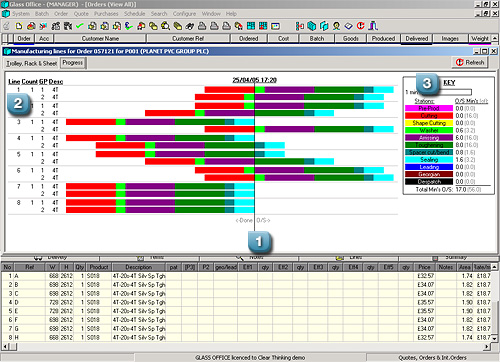Select the Progress tab
This screenshot has height=362, width=500.
(x=73, y=63)
